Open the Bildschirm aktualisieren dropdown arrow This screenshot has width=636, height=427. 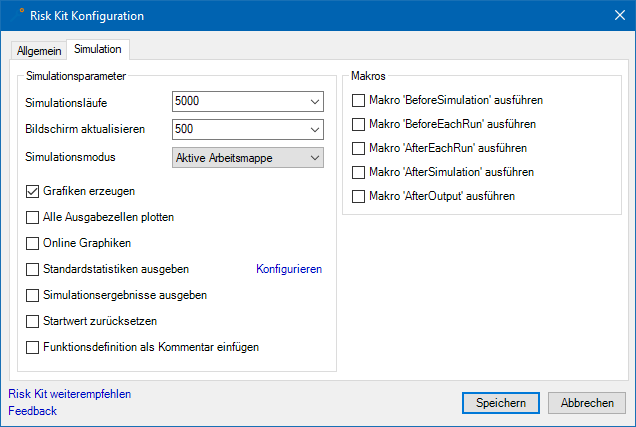pos(315,129)
